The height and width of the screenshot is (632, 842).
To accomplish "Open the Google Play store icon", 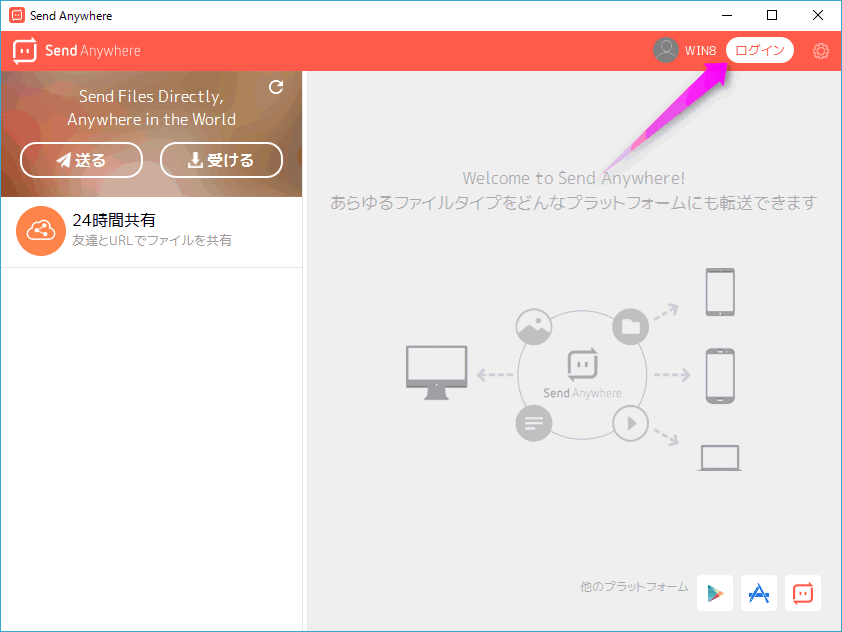I will [x=715, y=593].
